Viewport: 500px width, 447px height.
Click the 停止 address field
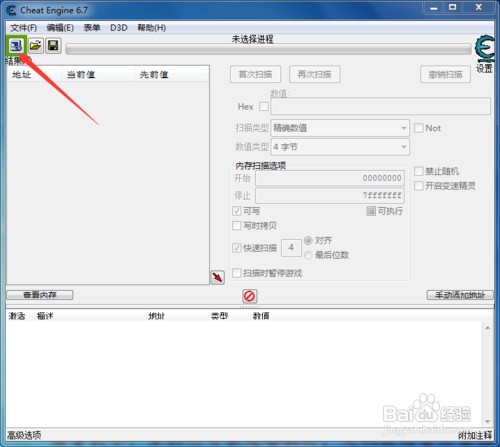click(x=330, y=195)
